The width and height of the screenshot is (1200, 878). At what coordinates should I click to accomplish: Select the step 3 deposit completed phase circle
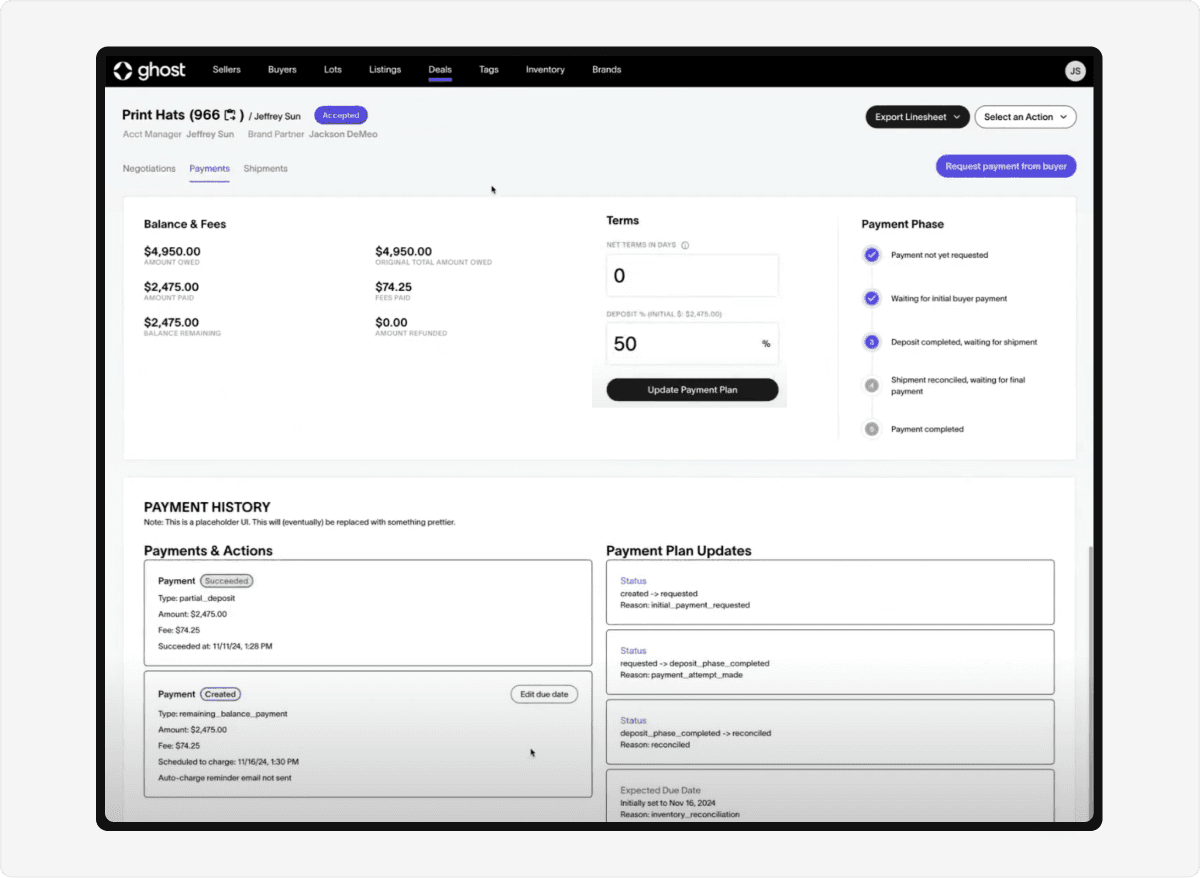[871, 342]
